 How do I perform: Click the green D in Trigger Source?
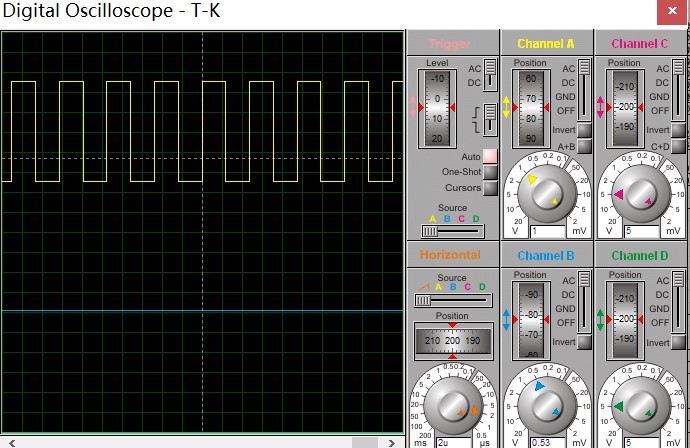[476, 219]
